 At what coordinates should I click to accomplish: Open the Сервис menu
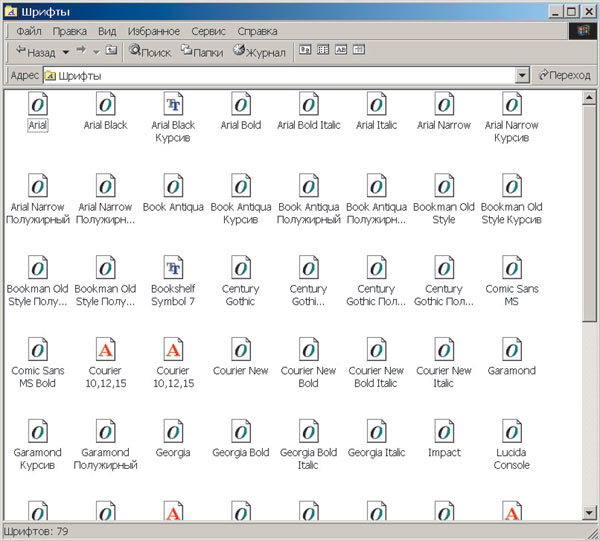pos(209,31)
